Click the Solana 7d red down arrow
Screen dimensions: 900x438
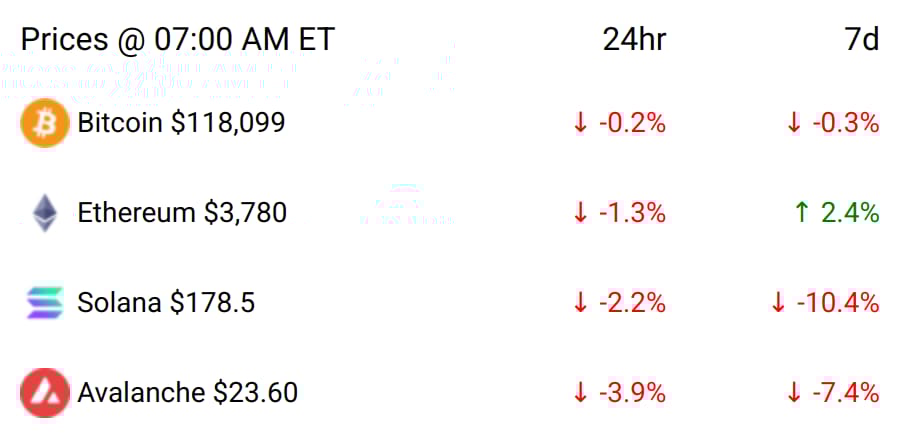tap(778, 303)
